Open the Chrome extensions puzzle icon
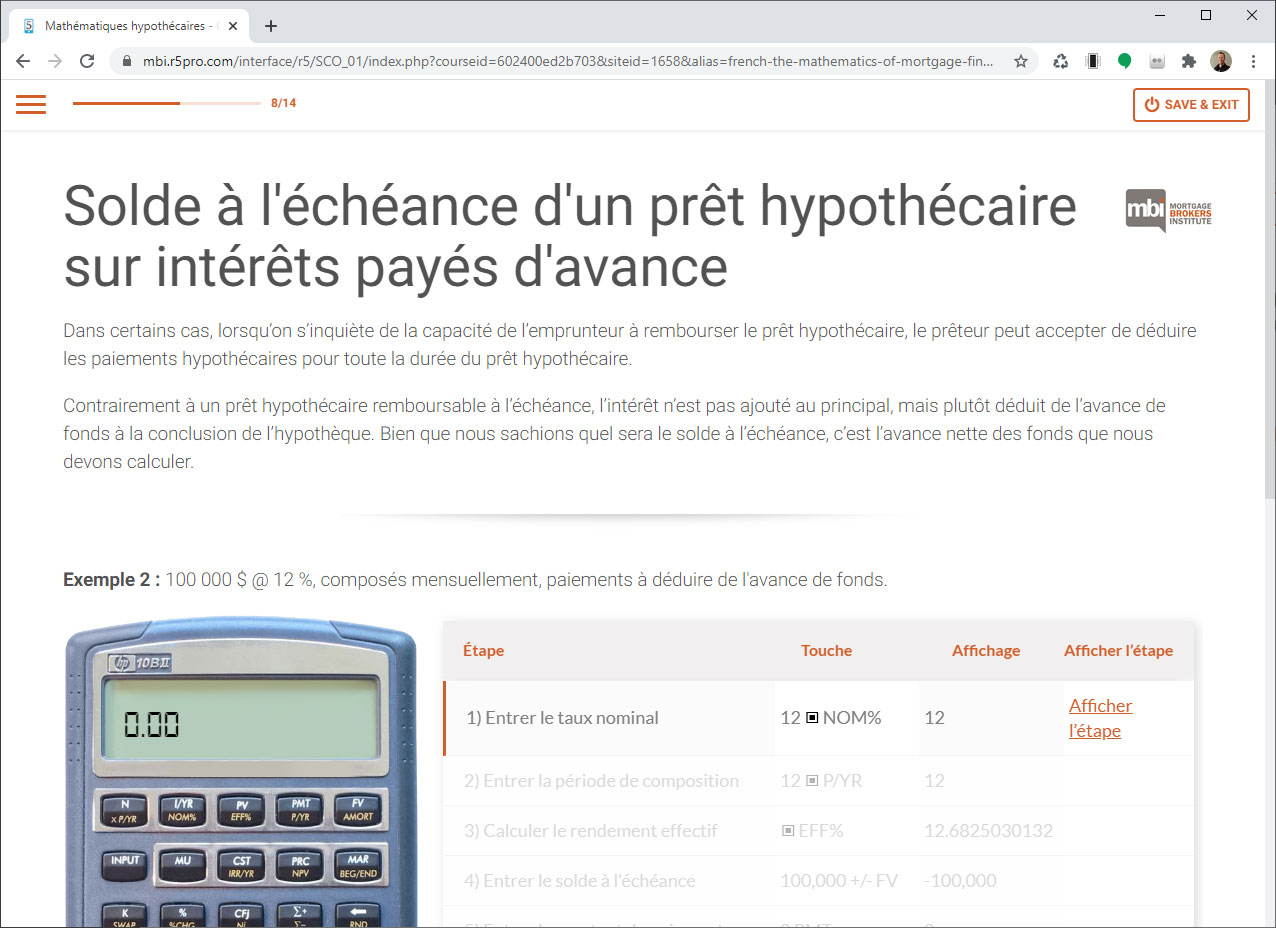This screenshot has width=1276, height=928. [1188, 61]
